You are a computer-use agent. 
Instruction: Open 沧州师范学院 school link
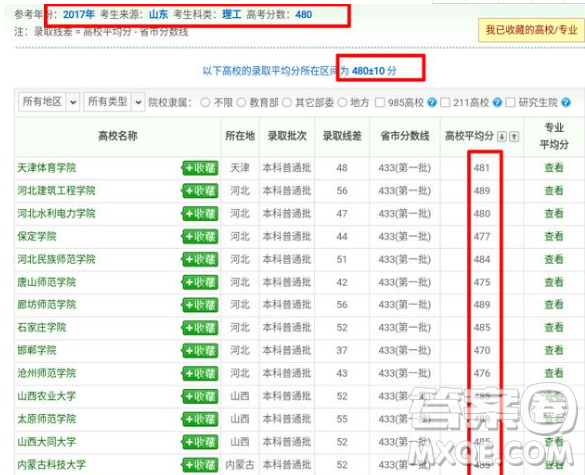[x=47, y=373]
